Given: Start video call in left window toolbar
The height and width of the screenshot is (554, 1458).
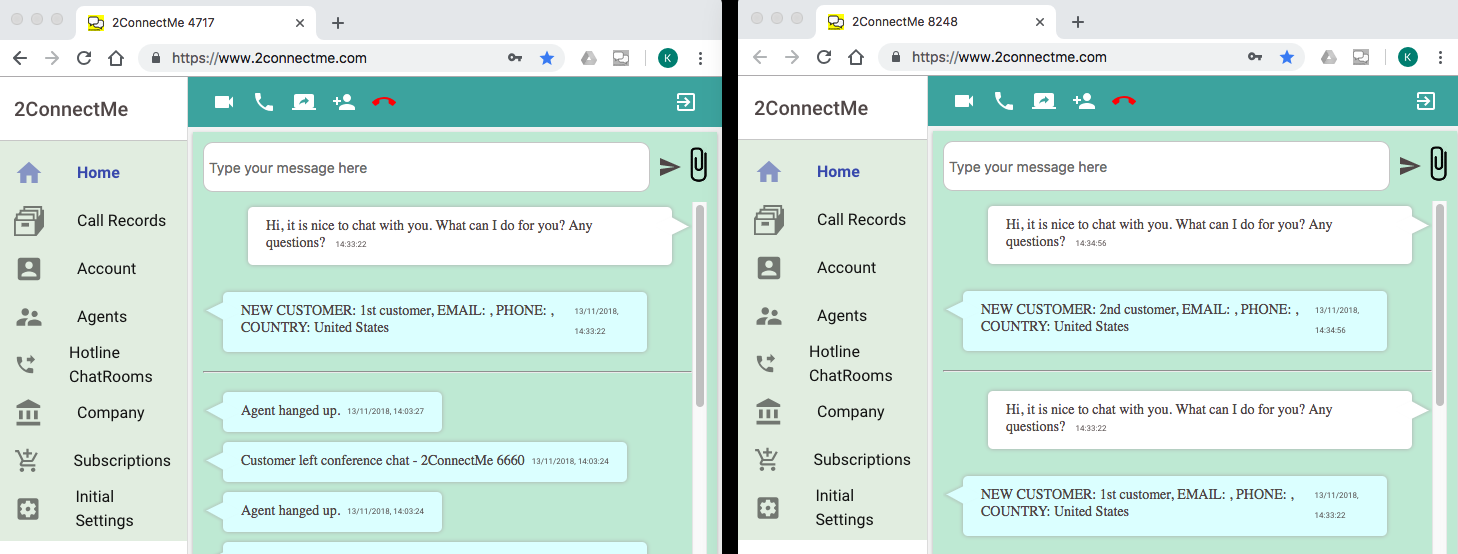Looking at the screenshot, I should tap(224, 102).
